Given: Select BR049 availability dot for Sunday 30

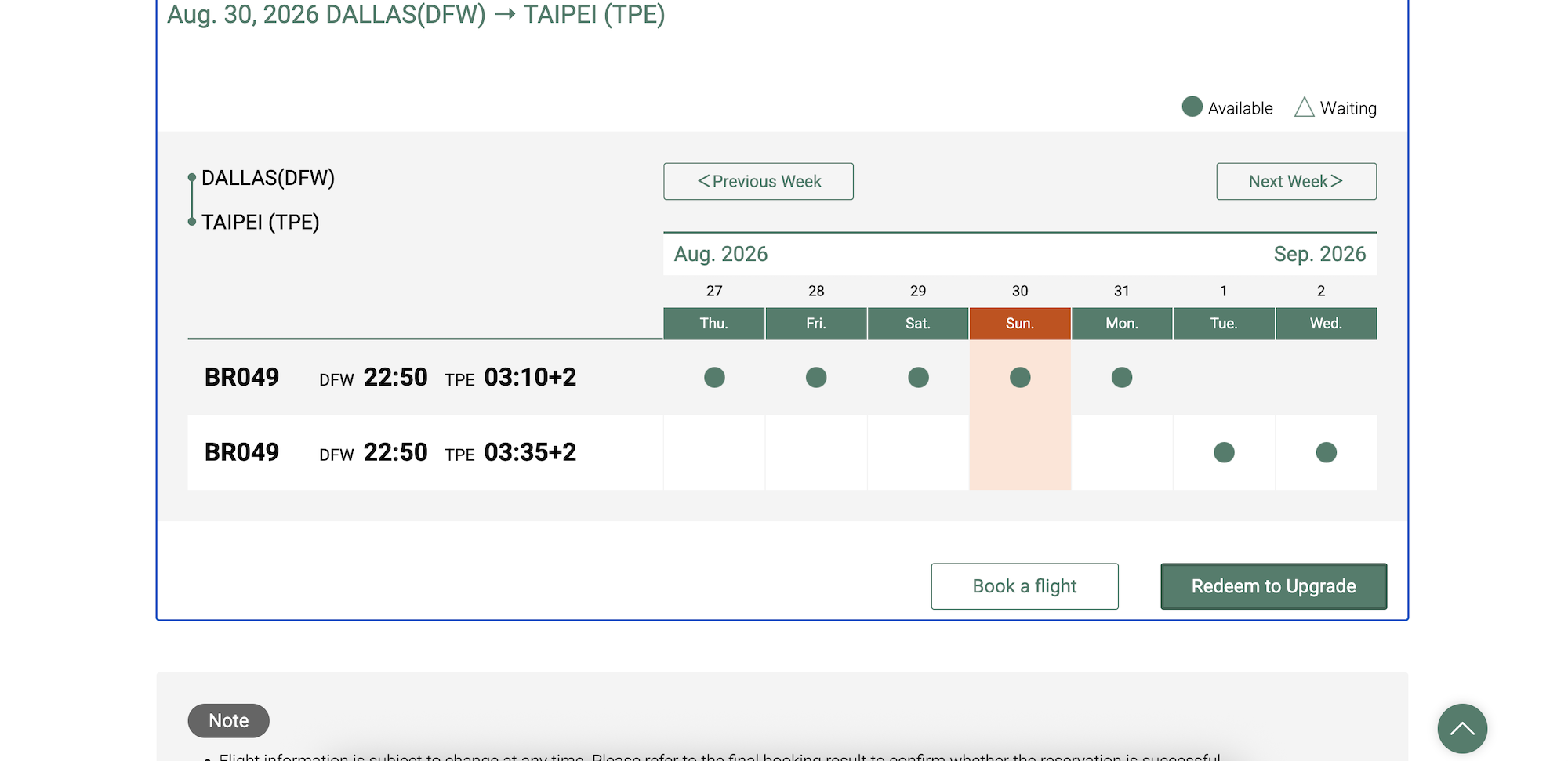Looking at the screenshot, I should (1020, 378).
